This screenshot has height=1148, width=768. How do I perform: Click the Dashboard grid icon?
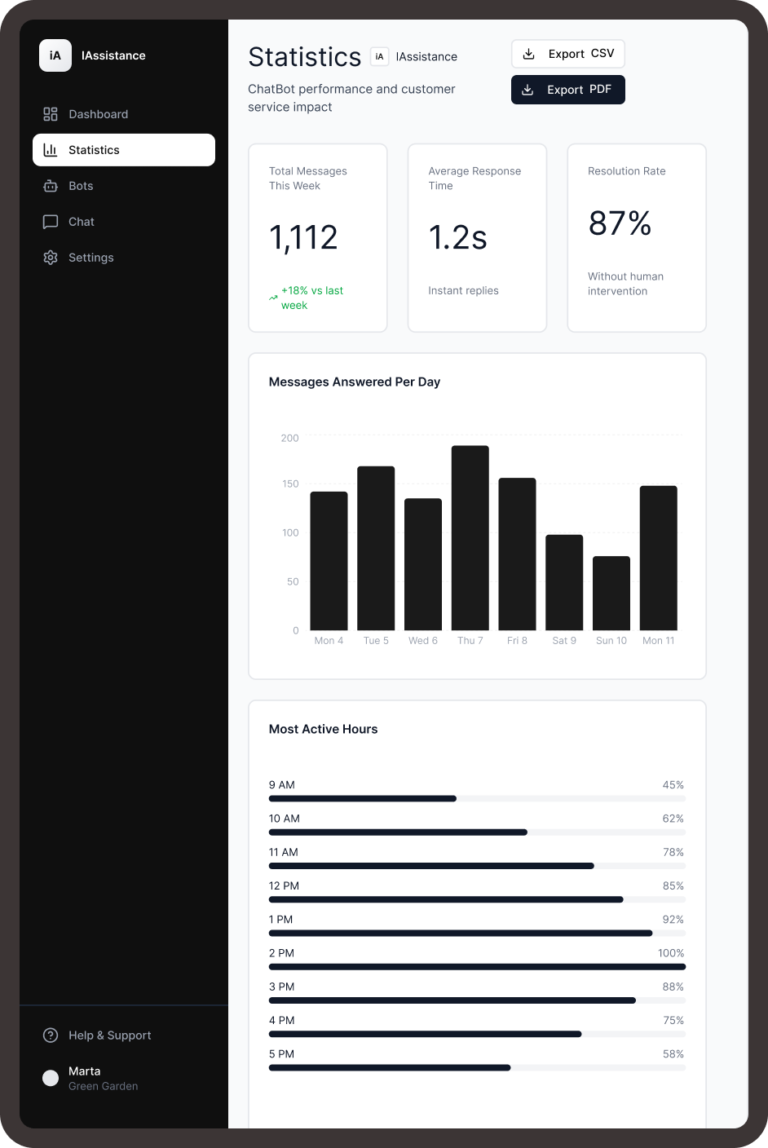point(50,114)
